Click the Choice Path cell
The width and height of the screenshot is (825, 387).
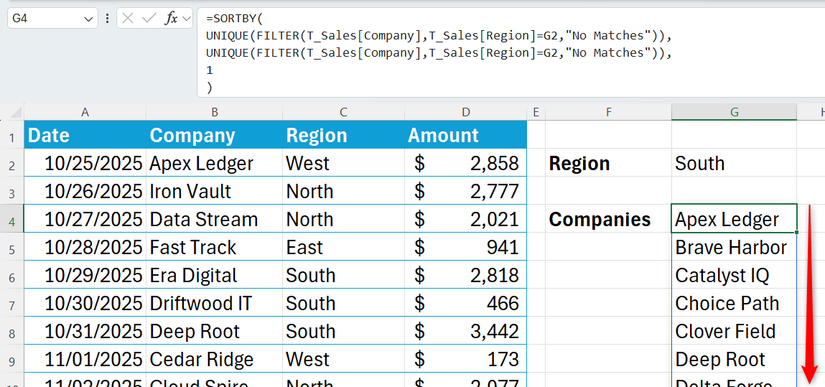(734, 303)
